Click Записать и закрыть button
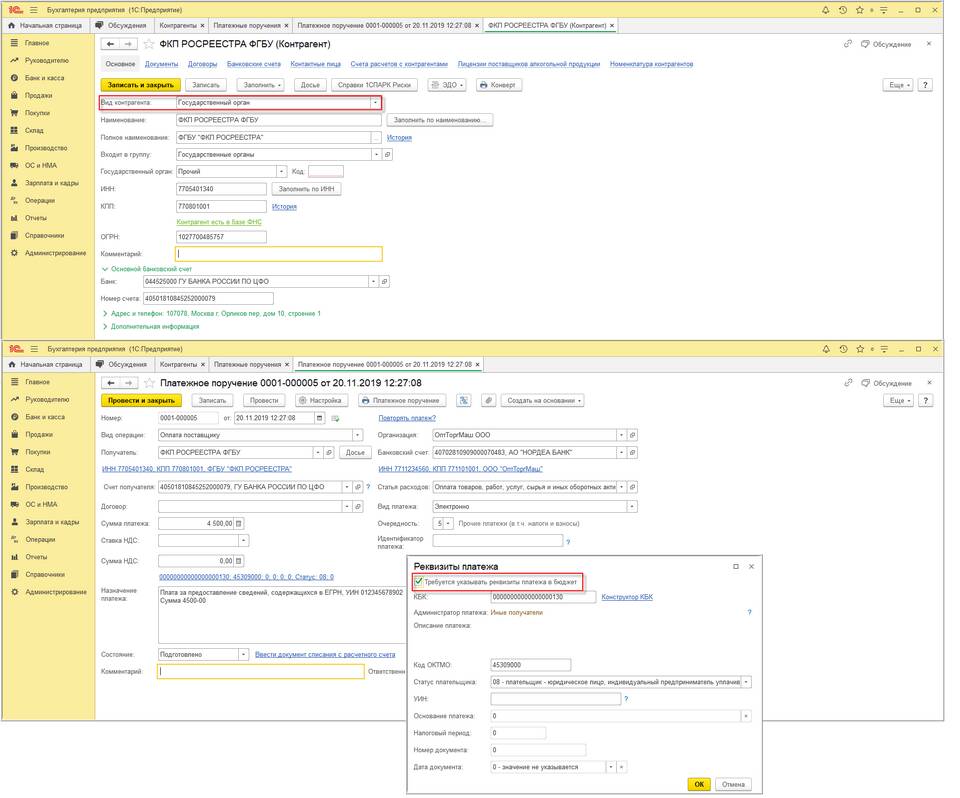 click(x=141, y=85)
